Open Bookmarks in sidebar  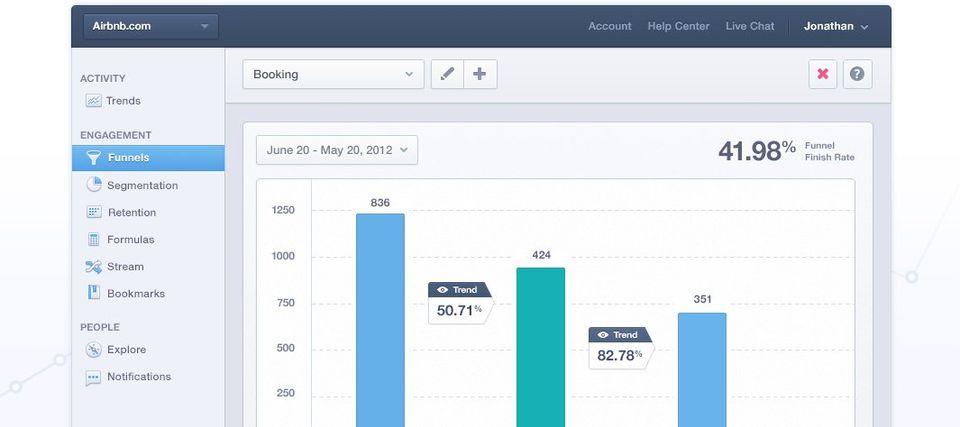126,293
